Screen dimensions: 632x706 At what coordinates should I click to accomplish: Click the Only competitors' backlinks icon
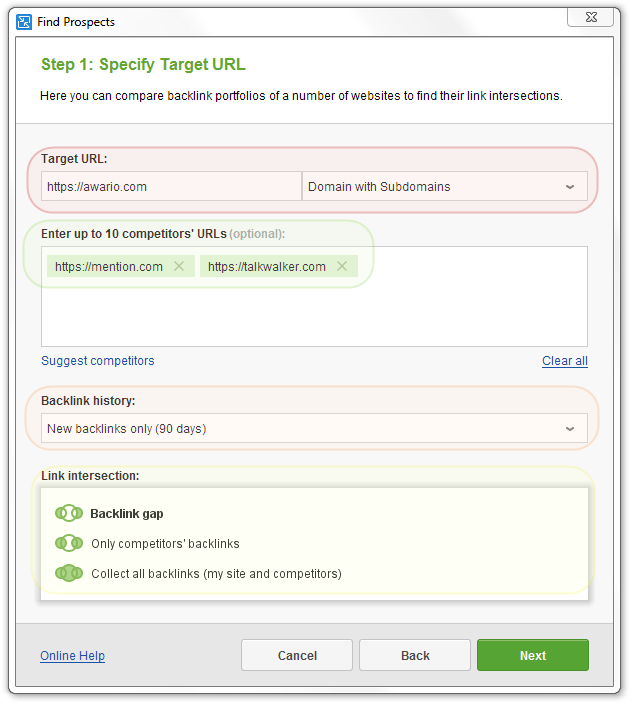point(69,543)
